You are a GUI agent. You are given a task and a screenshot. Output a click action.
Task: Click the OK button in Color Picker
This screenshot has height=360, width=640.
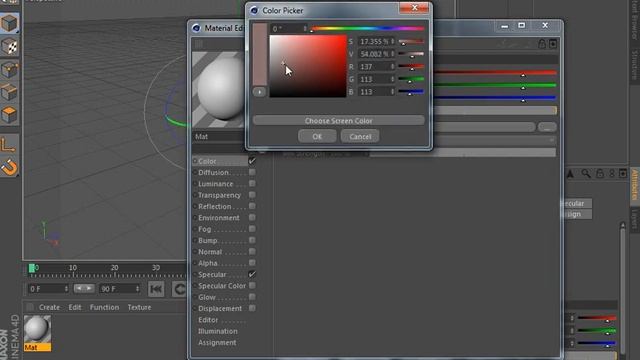tap(317, 136)
